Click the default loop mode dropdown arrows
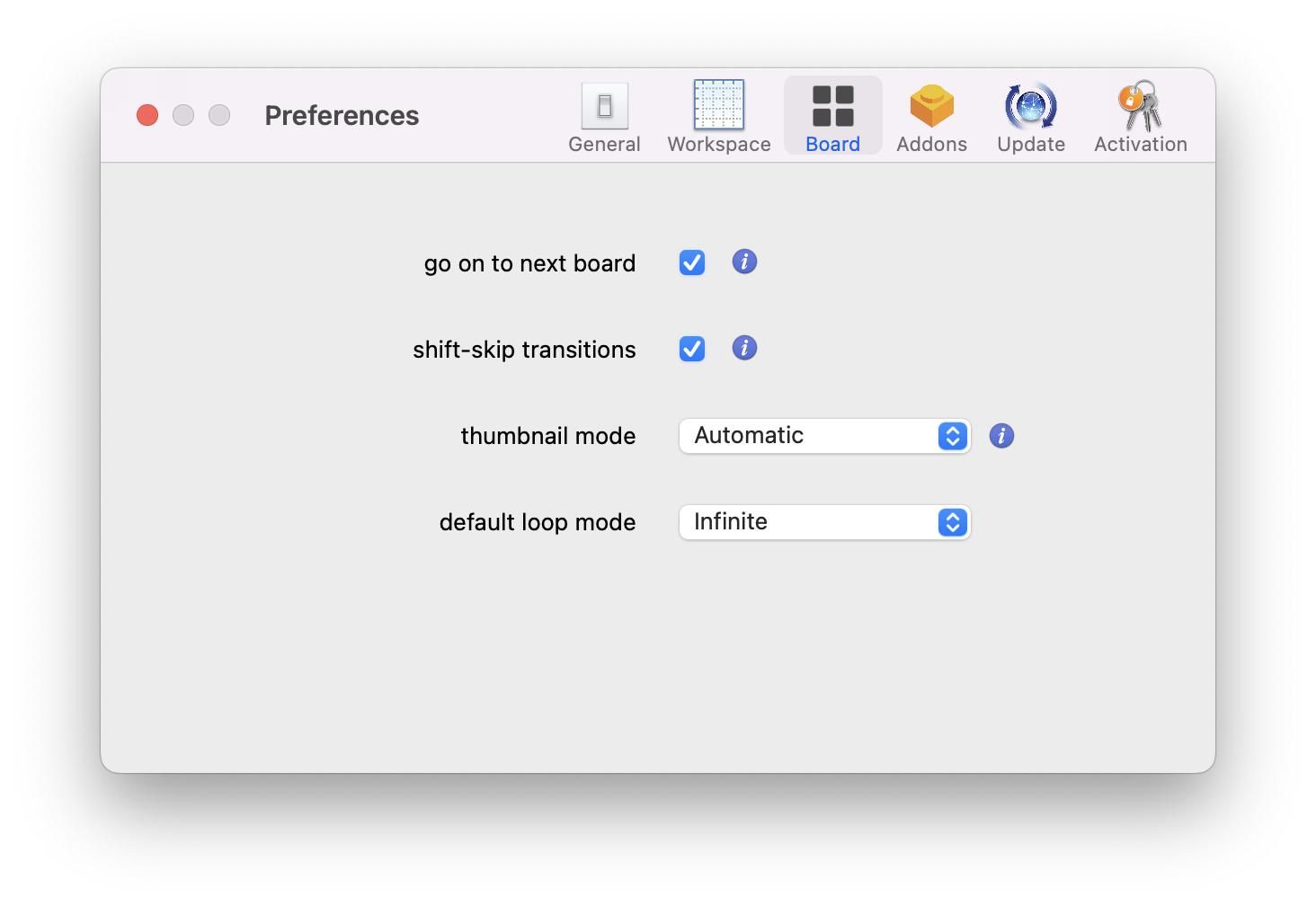The width and height of the screenshot is (1316, 906). [952, 522]
